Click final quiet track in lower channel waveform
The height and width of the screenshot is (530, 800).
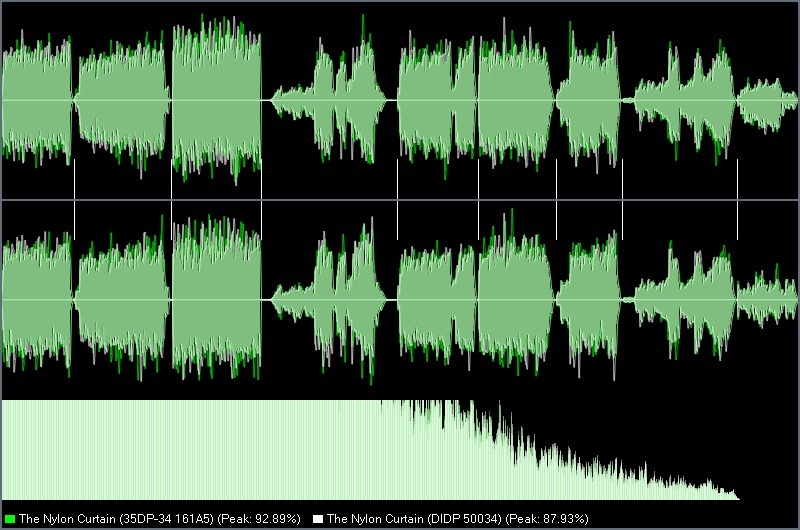[x=767, y=300]
